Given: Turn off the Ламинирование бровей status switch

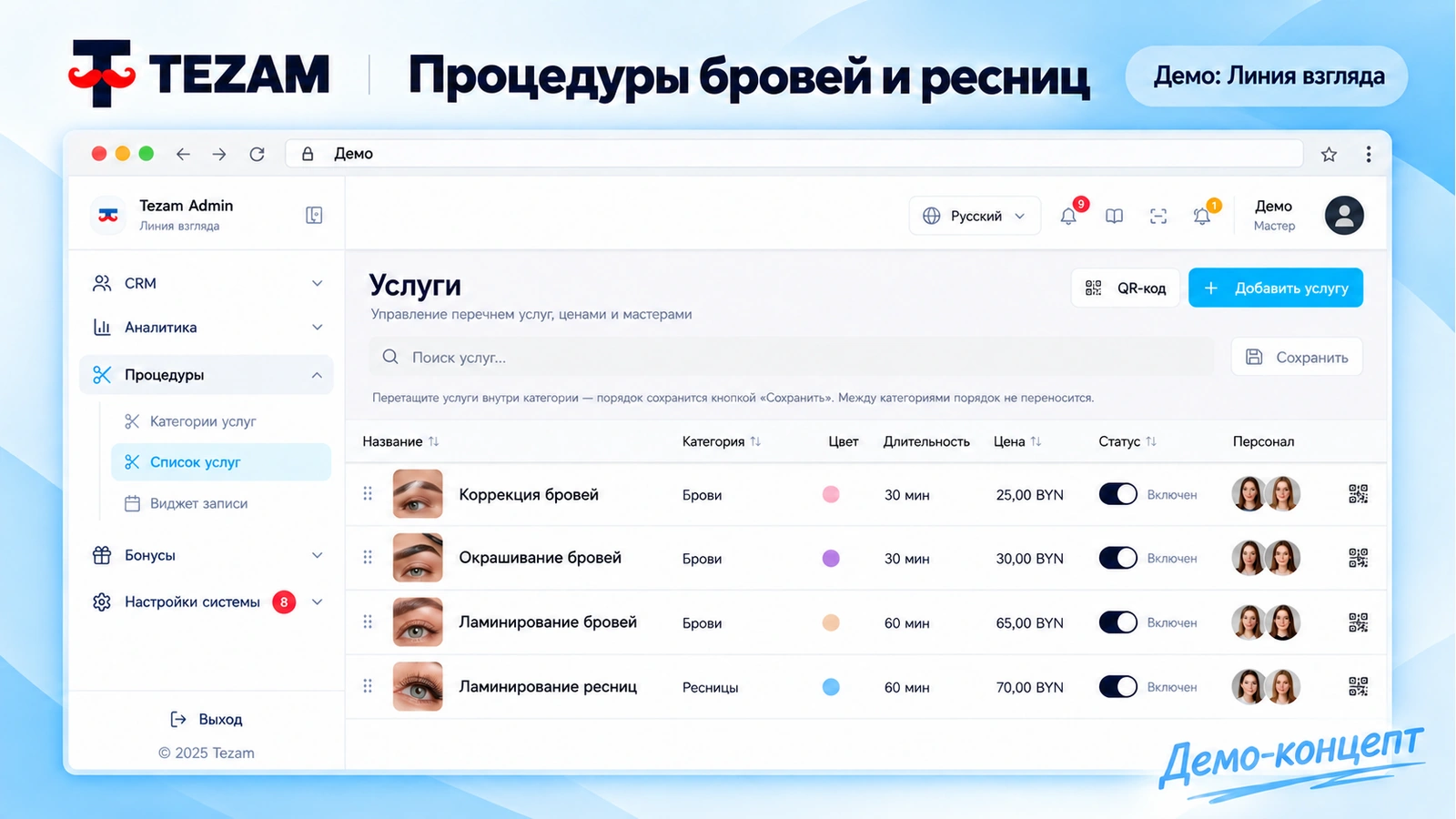Looking at the screenshot, I should pos(1118,622).
